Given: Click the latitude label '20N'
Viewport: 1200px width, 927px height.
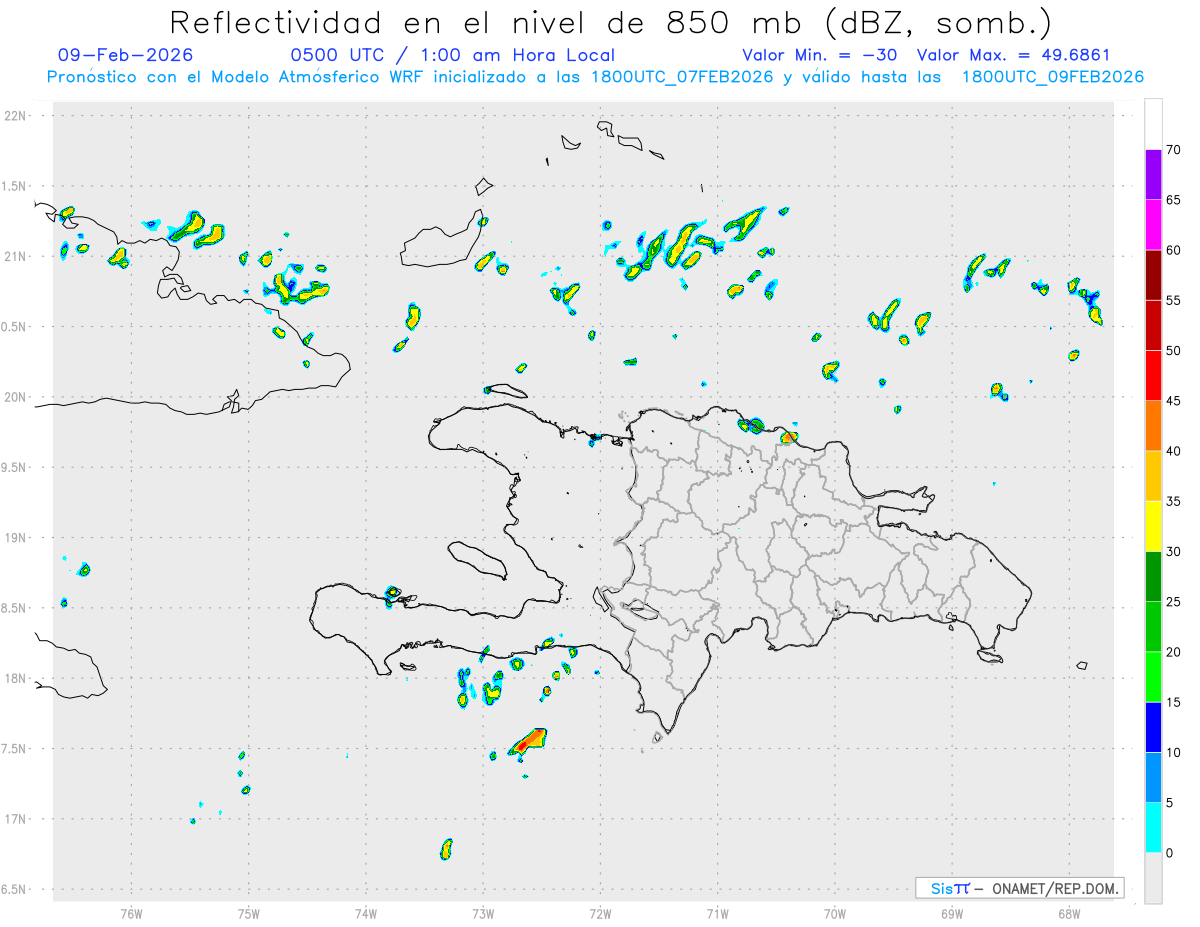Looking at the screenshot, I should click(x=15, y=397).
